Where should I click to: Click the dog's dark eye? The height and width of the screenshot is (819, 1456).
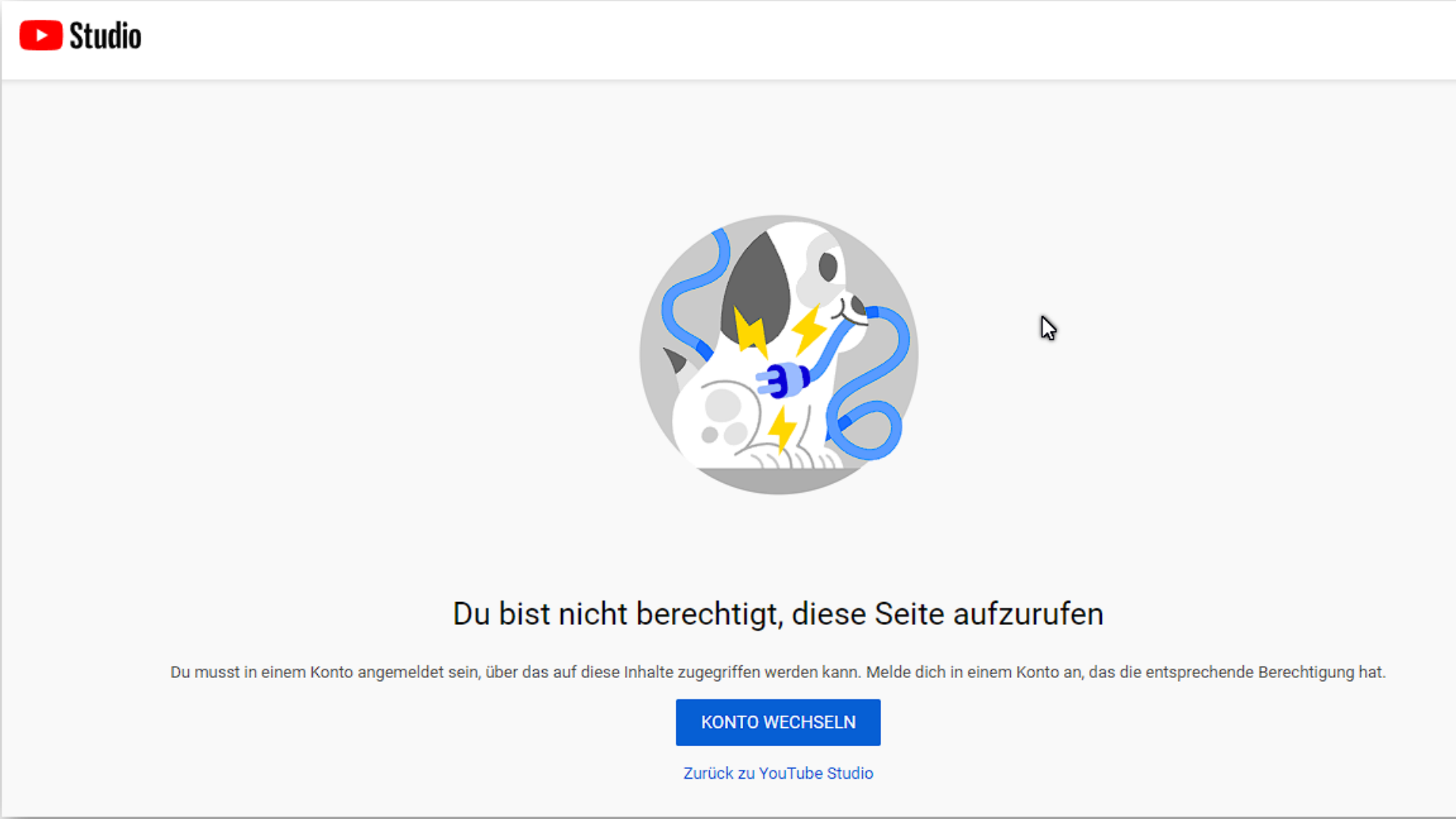[828, 267]
